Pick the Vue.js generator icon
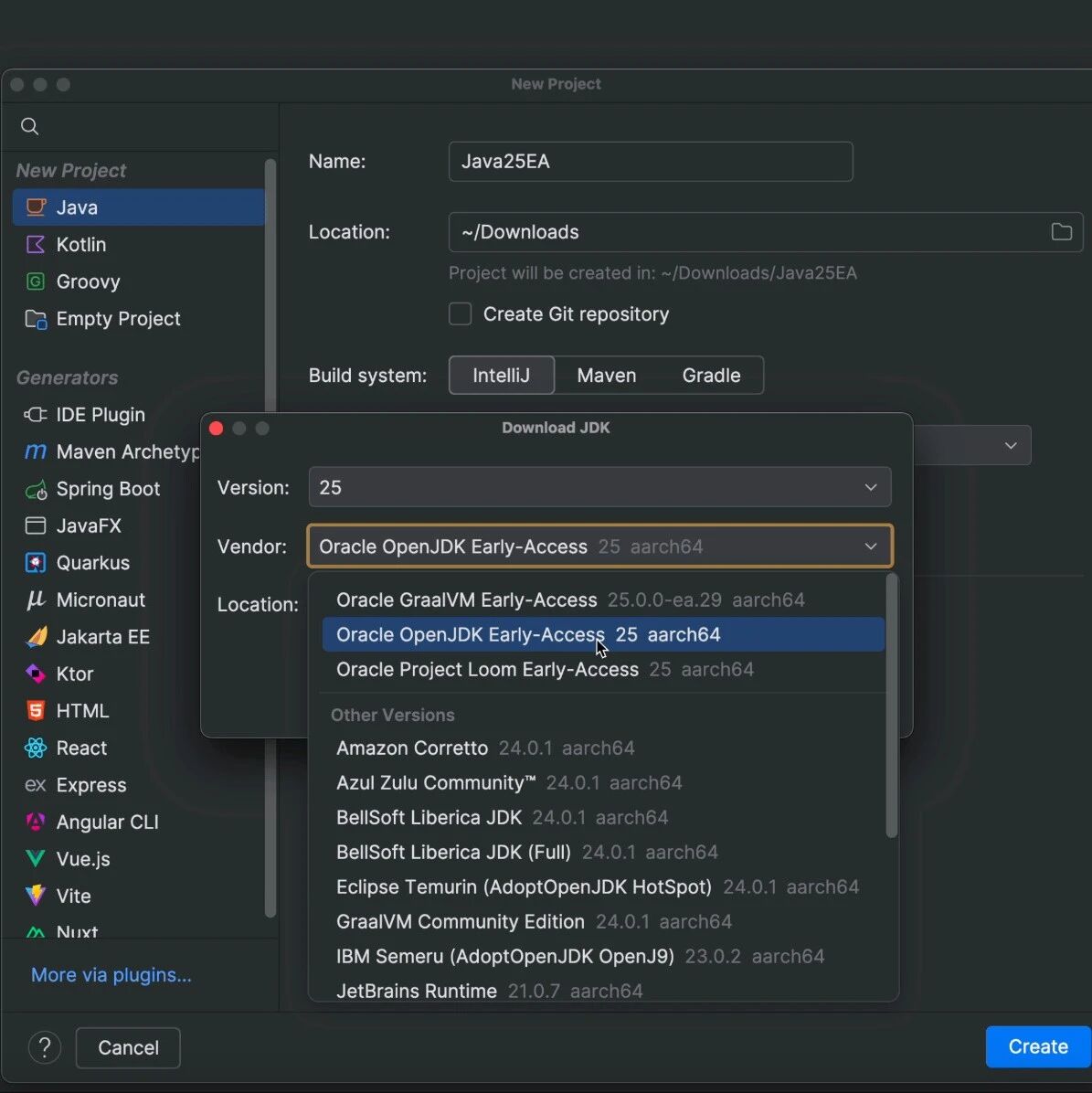The image size is (1092, 1093). 36,859
